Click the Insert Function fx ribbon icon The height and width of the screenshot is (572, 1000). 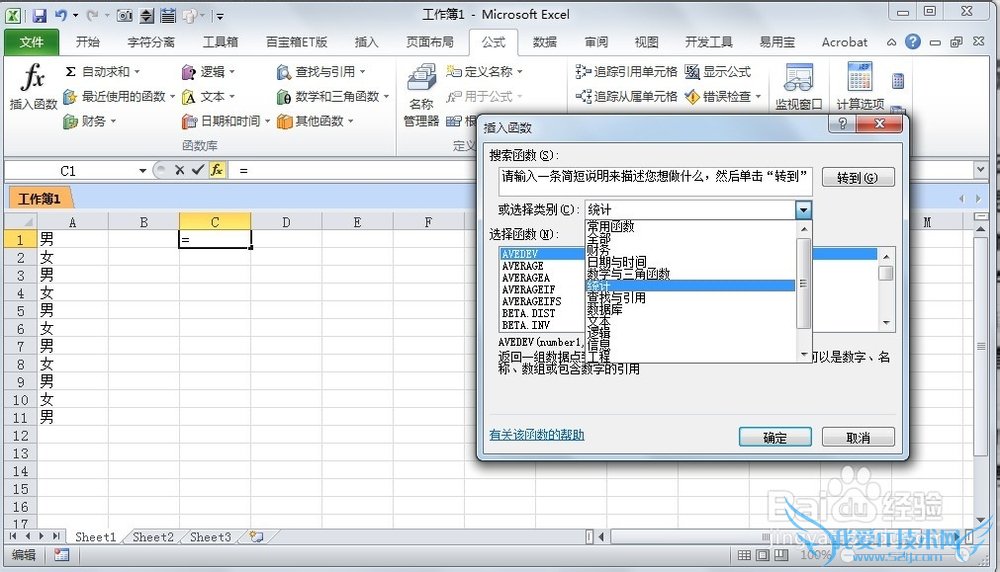pos(33,78)
